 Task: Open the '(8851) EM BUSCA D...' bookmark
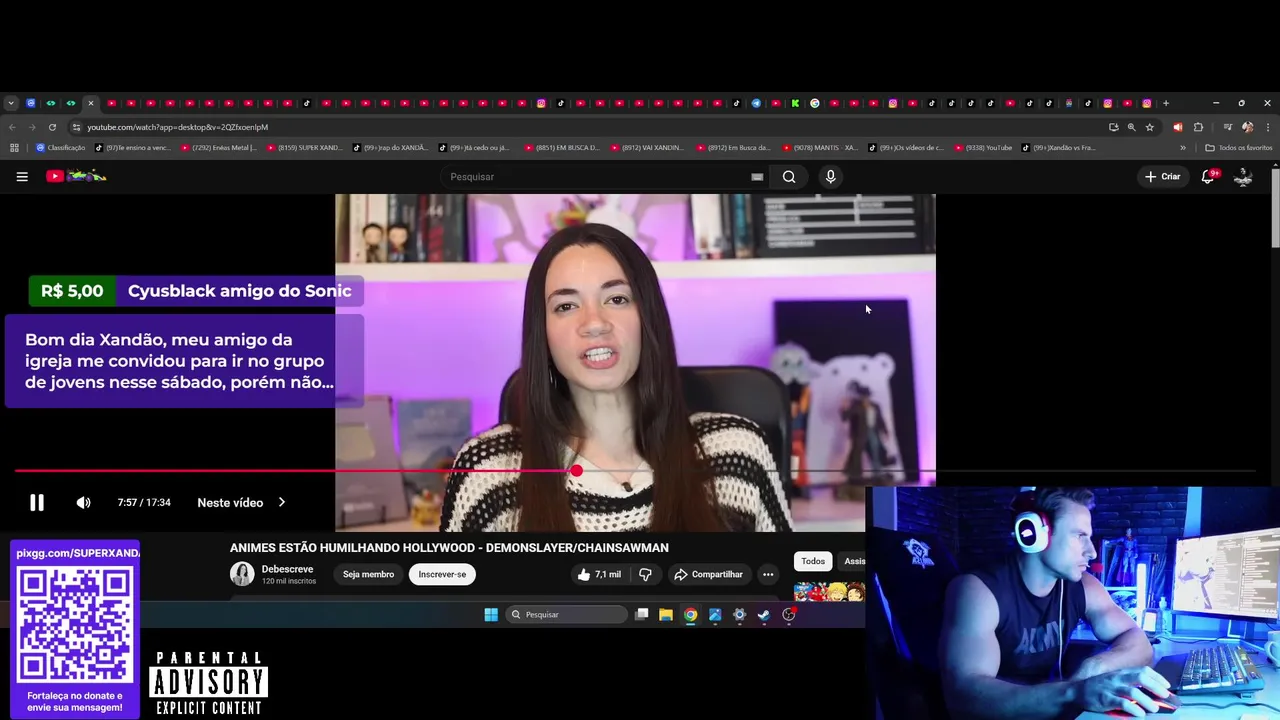point(563,148)
